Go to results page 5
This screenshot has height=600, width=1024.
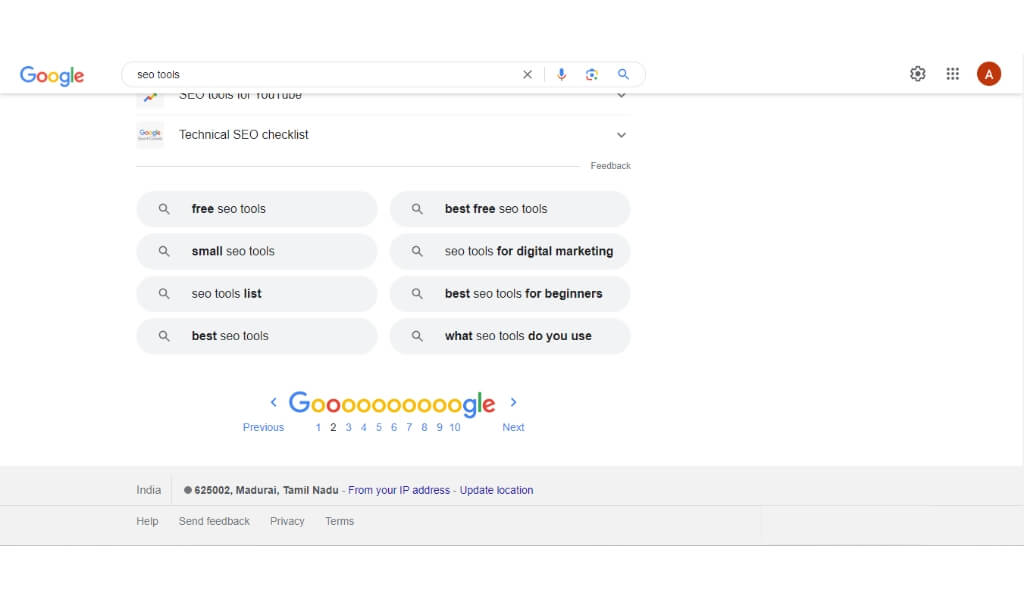[x=379, y=428]
